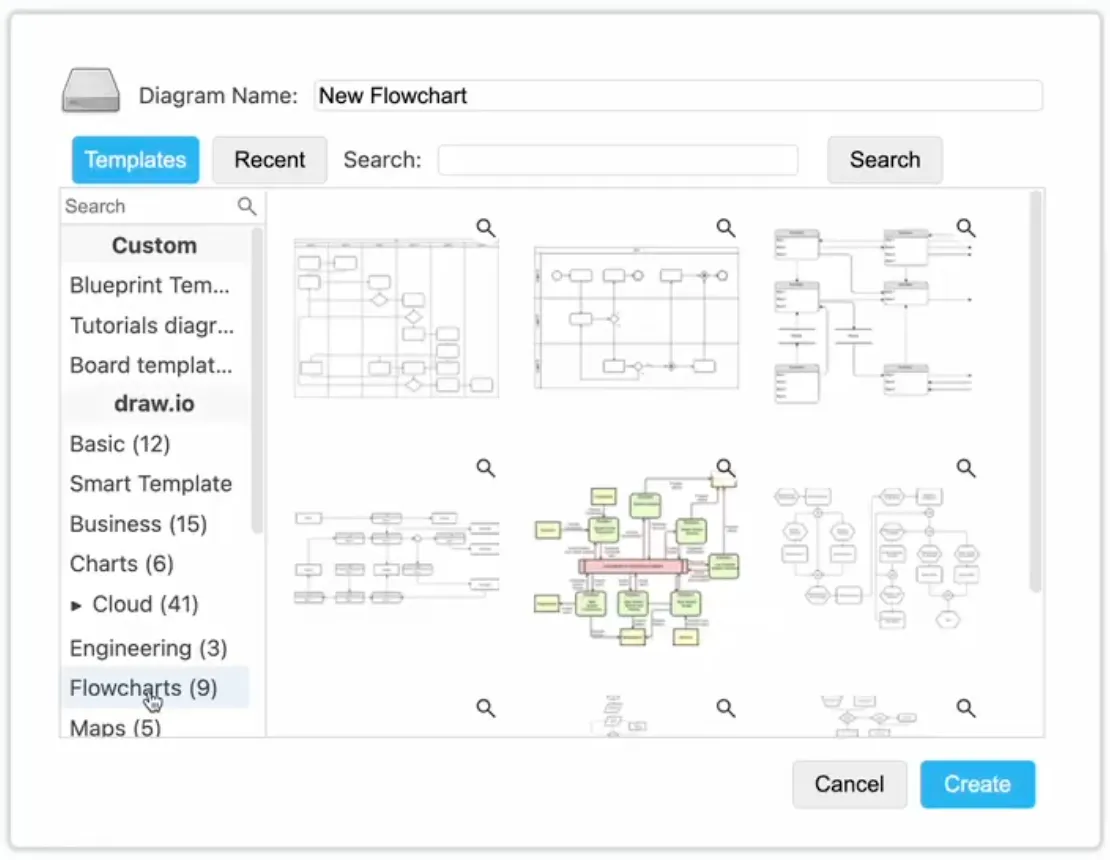The width and height of the screenshot is (1110, 860).
Task: Preview the first template in the middle row
Action: 486,467
